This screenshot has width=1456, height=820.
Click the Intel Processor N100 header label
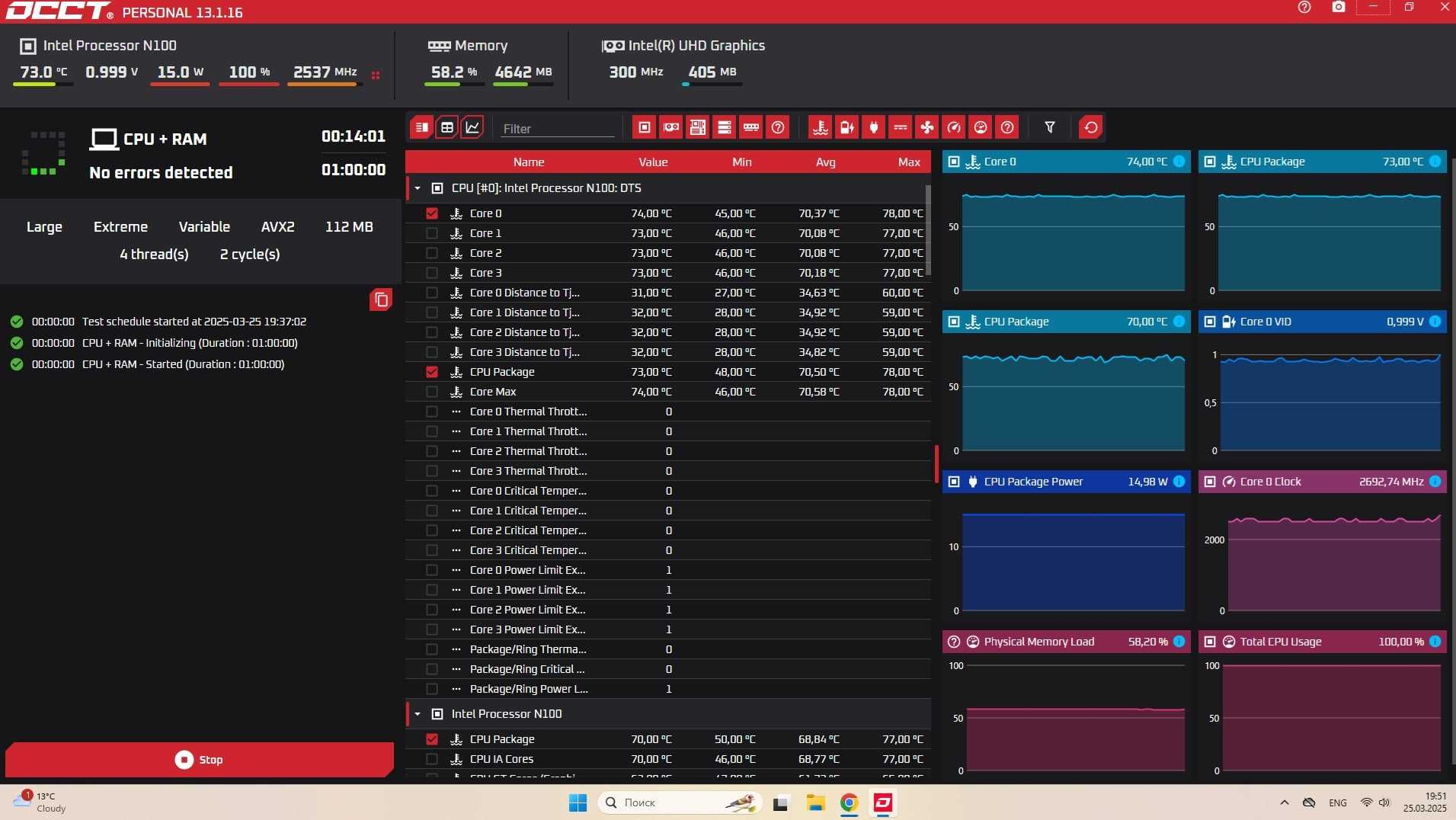coord(110,46)
